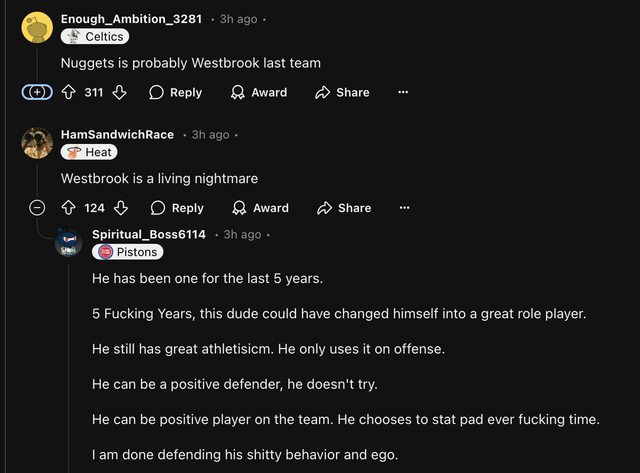Share the 'living nightmare' comment
The width and height of the screenshot is (640, 473).
tap(344, 208)
